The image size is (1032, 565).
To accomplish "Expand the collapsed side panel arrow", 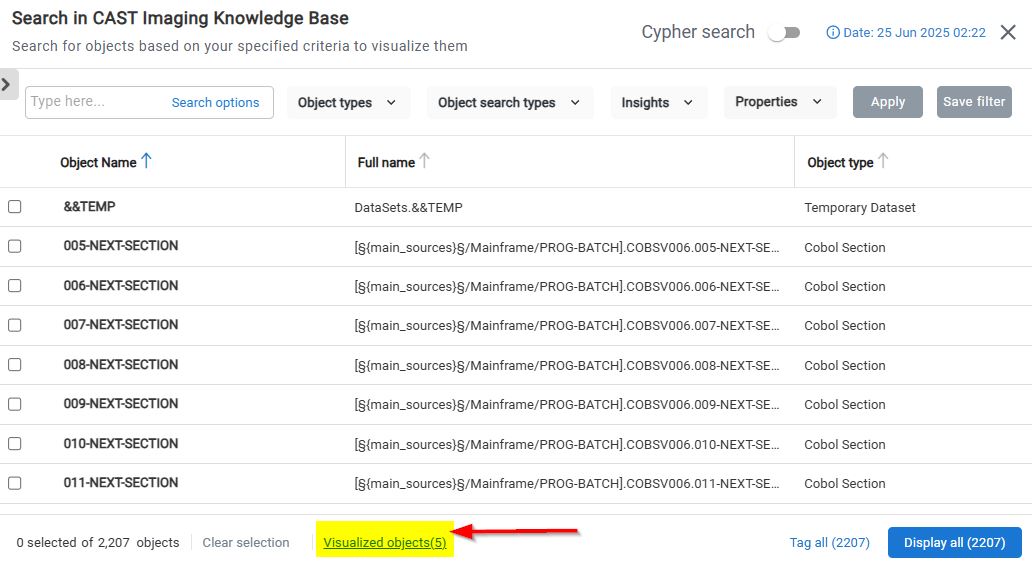I will pos(7,85).
